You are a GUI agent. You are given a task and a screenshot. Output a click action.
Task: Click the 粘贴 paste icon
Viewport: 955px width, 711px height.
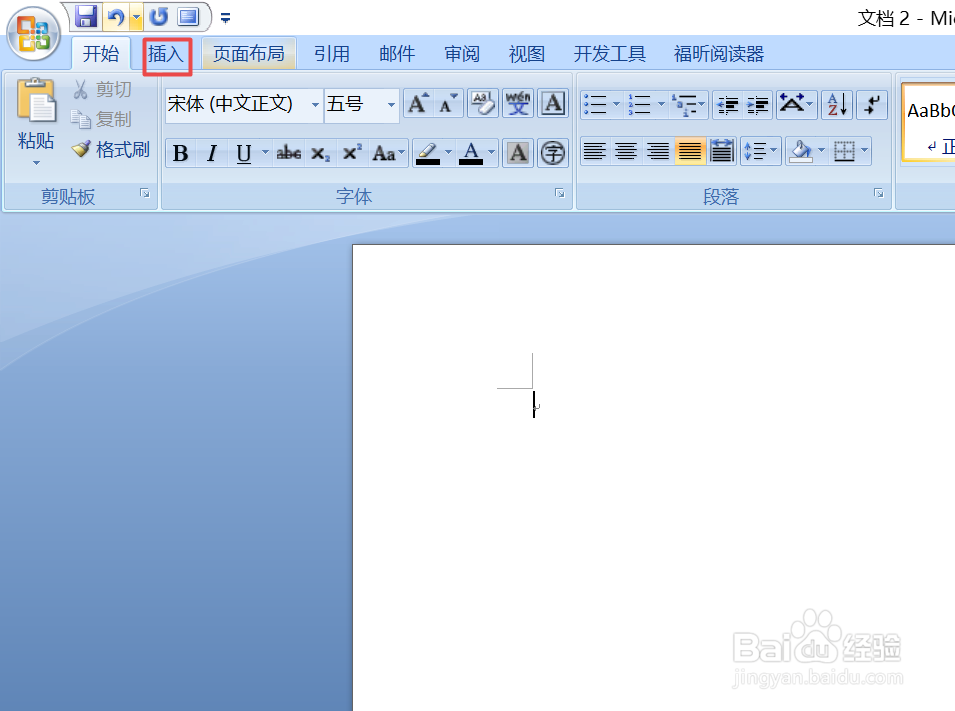tap(36, 101)
